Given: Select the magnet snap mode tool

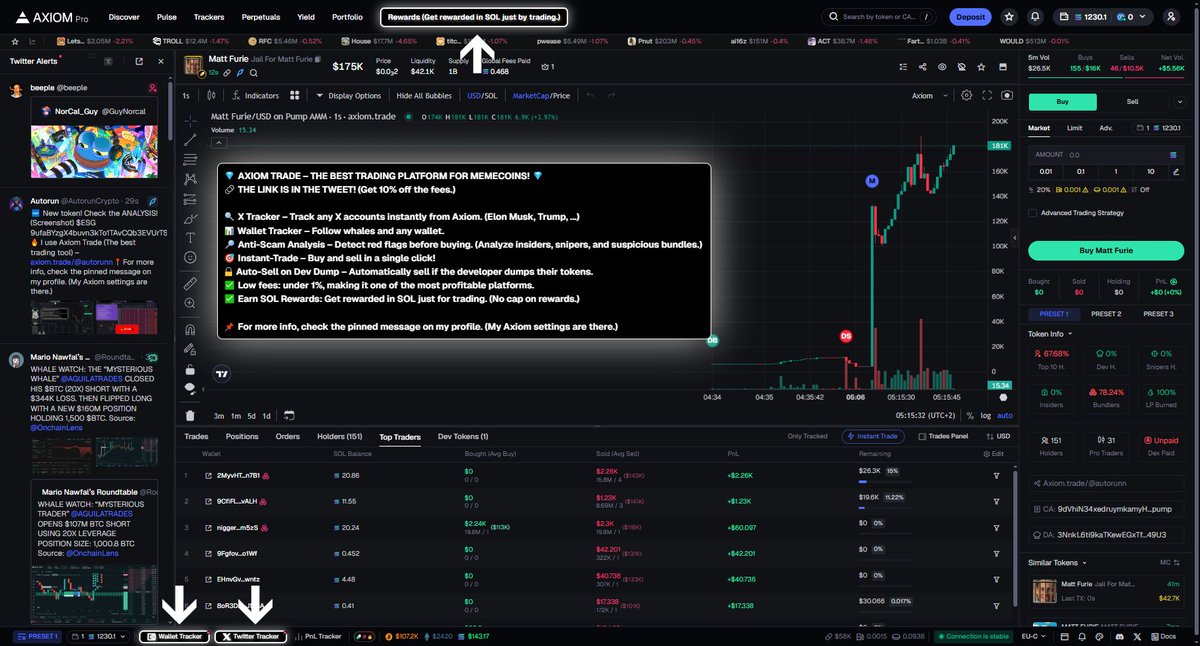Looking at the screenshot, I should 190,329.
